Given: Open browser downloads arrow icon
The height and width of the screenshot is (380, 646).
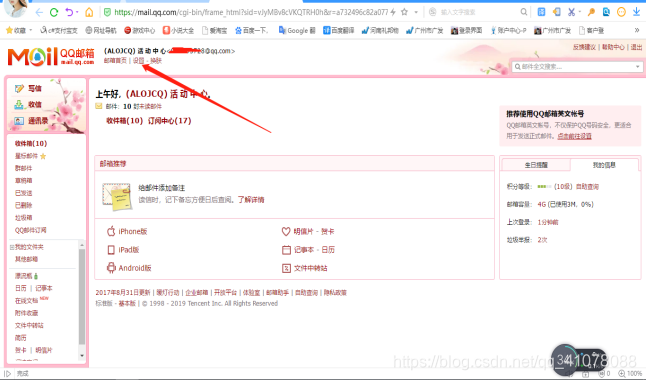Looking at the screenshot, I should point(637,12).
